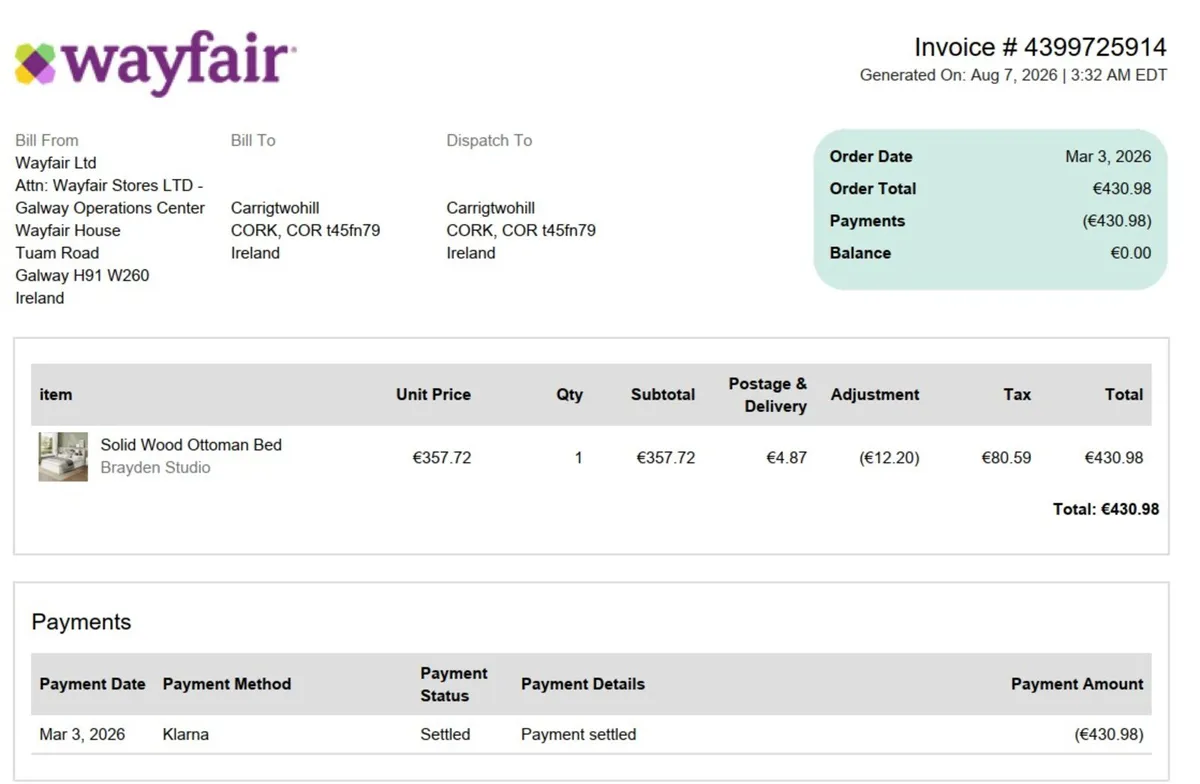The width and height of the screenshot is (1200, 784).
Task: Click the Payment settled details text
Action: click(x=578, y=734)
